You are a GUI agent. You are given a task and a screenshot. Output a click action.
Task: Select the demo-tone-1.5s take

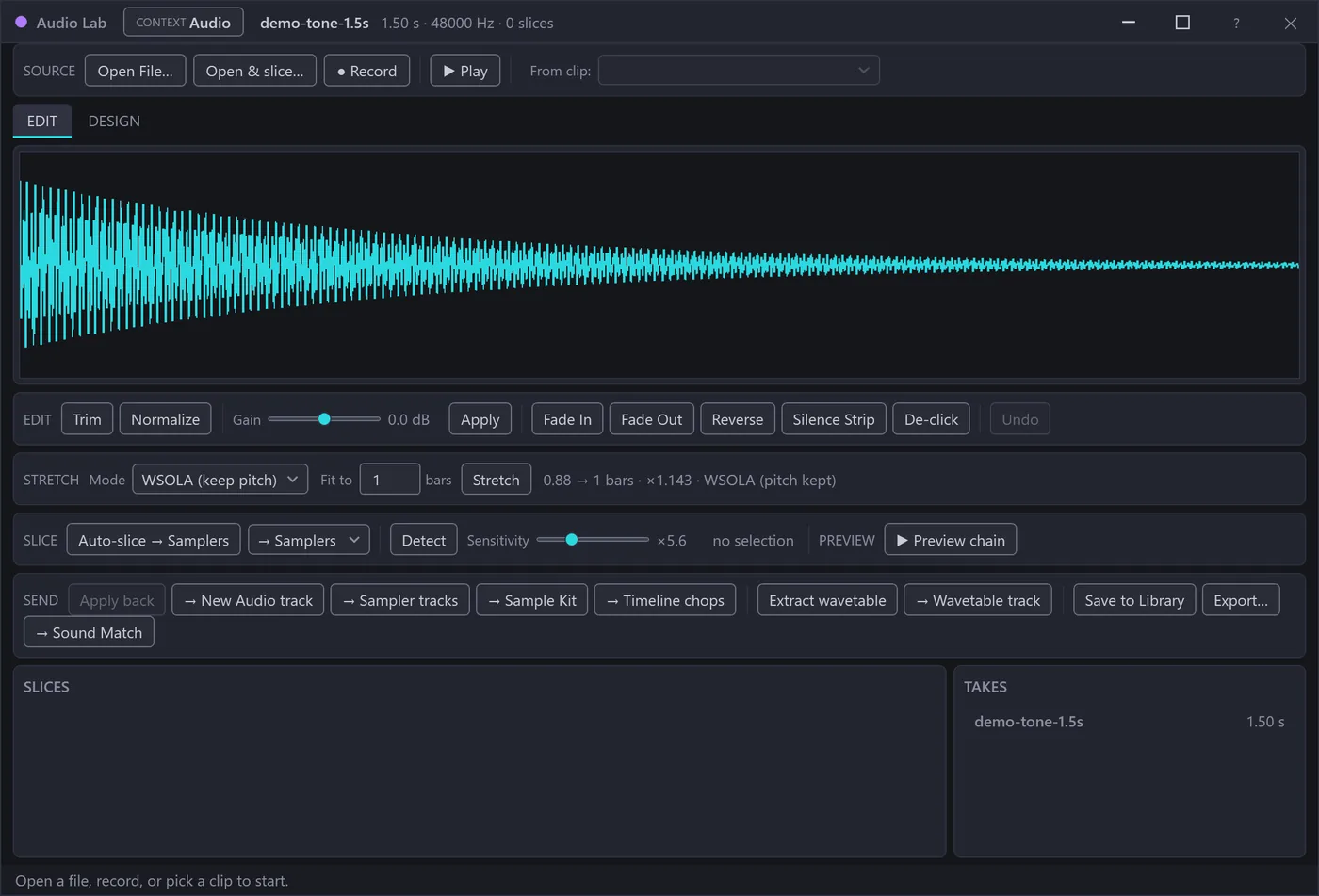click(x=1129, y=722)
